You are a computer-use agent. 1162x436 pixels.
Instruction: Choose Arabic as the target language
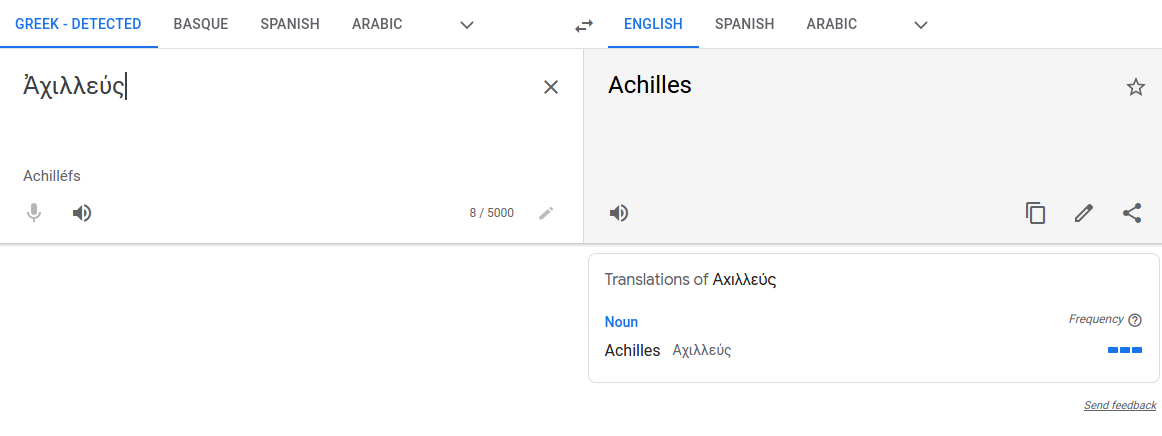pos(831,24)
